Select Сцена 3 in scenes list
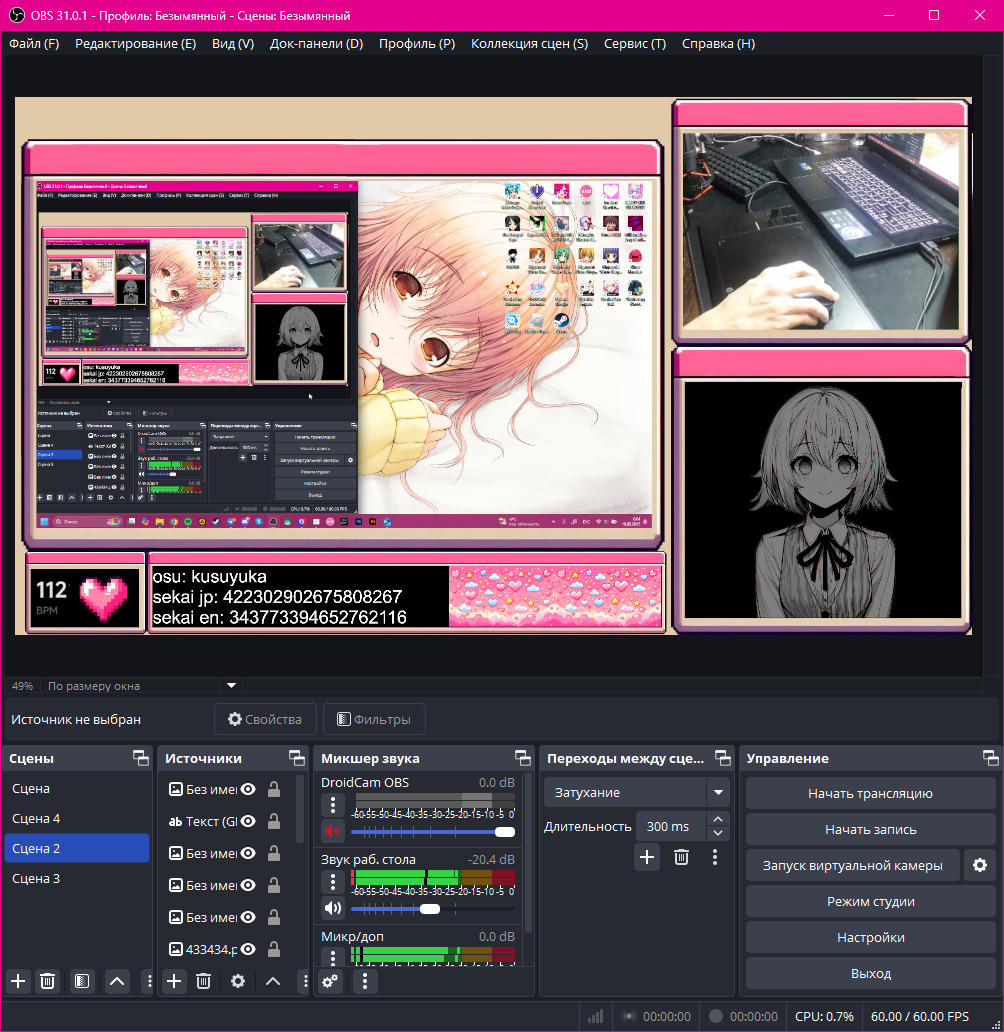 [x=76, y=879]
